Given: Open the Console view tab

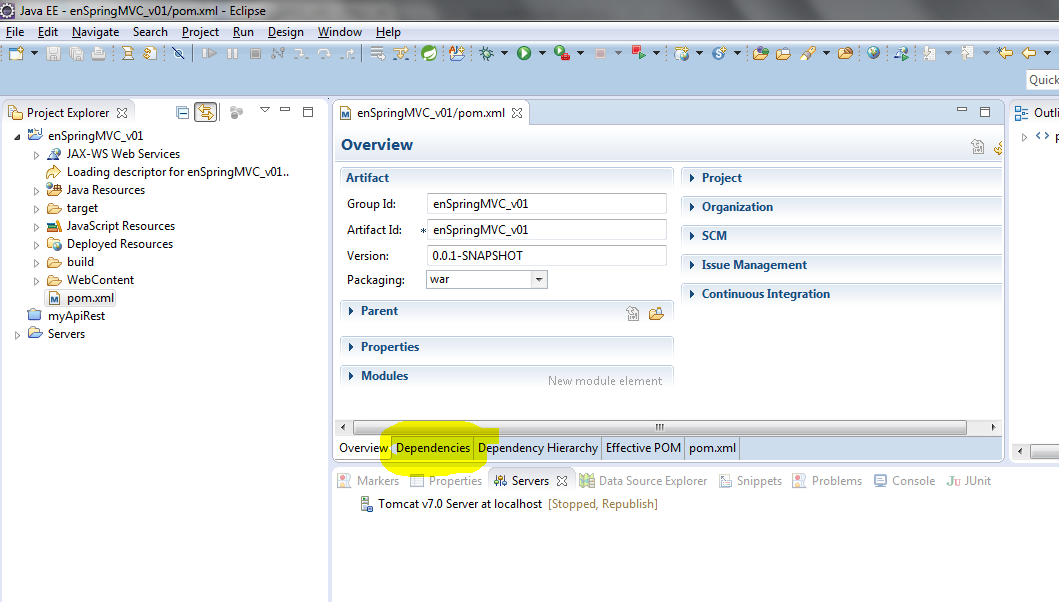Looking at the screenshot, I should click(904, 480).
